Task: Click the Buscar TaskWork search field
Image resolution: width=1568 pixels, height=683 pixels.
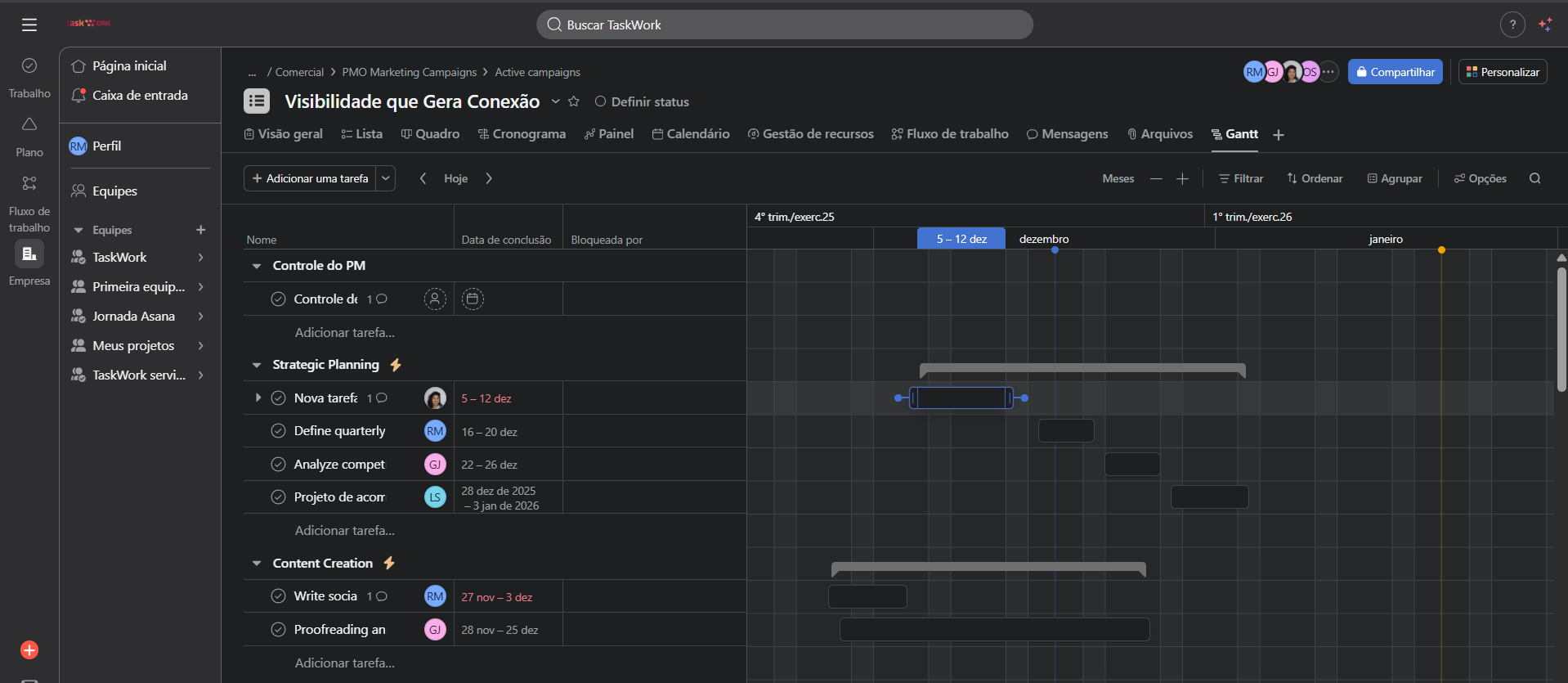Action: [785, 25]
